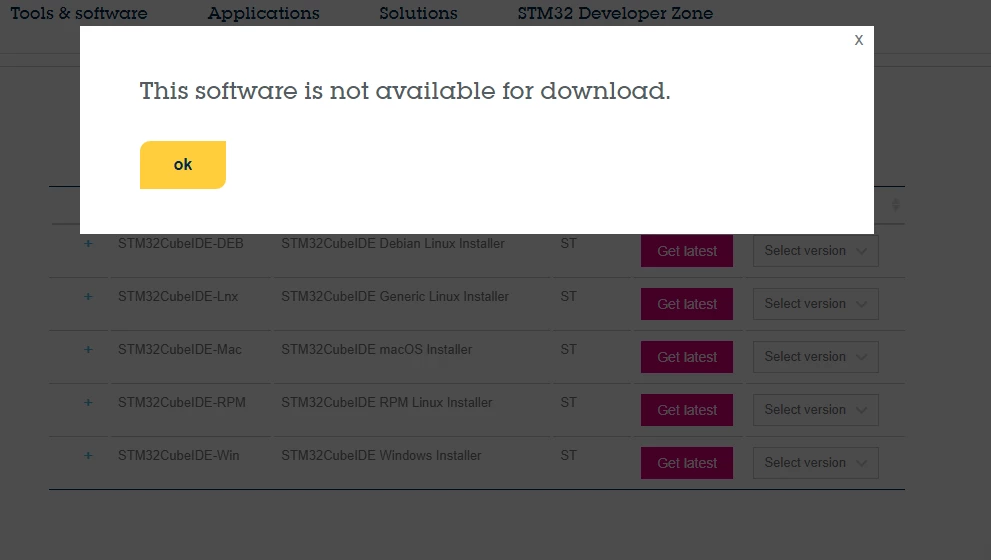Expand the STM32CubeIDE-Lnx row plus icon
This screenshot has height=560, width=991.
tap(88, 296)
